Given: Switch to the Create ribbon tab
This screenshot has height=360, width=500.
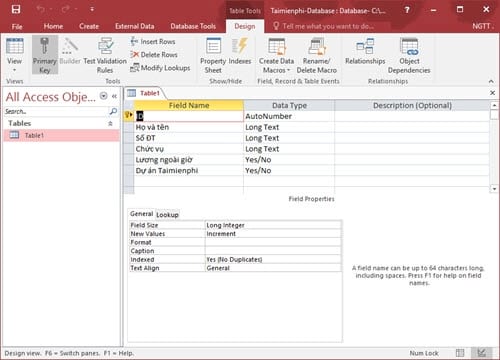Looking at the screenshot, I should pyautogui.click(x=89, y=26).
